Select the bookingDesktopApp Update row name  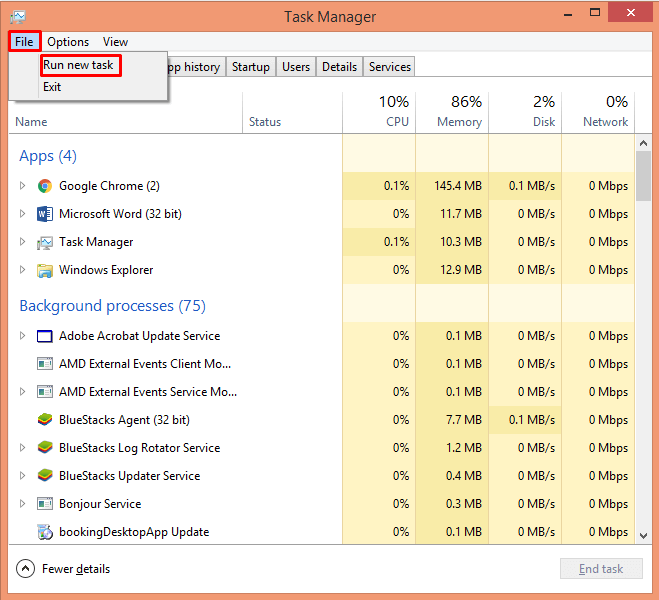134,532
